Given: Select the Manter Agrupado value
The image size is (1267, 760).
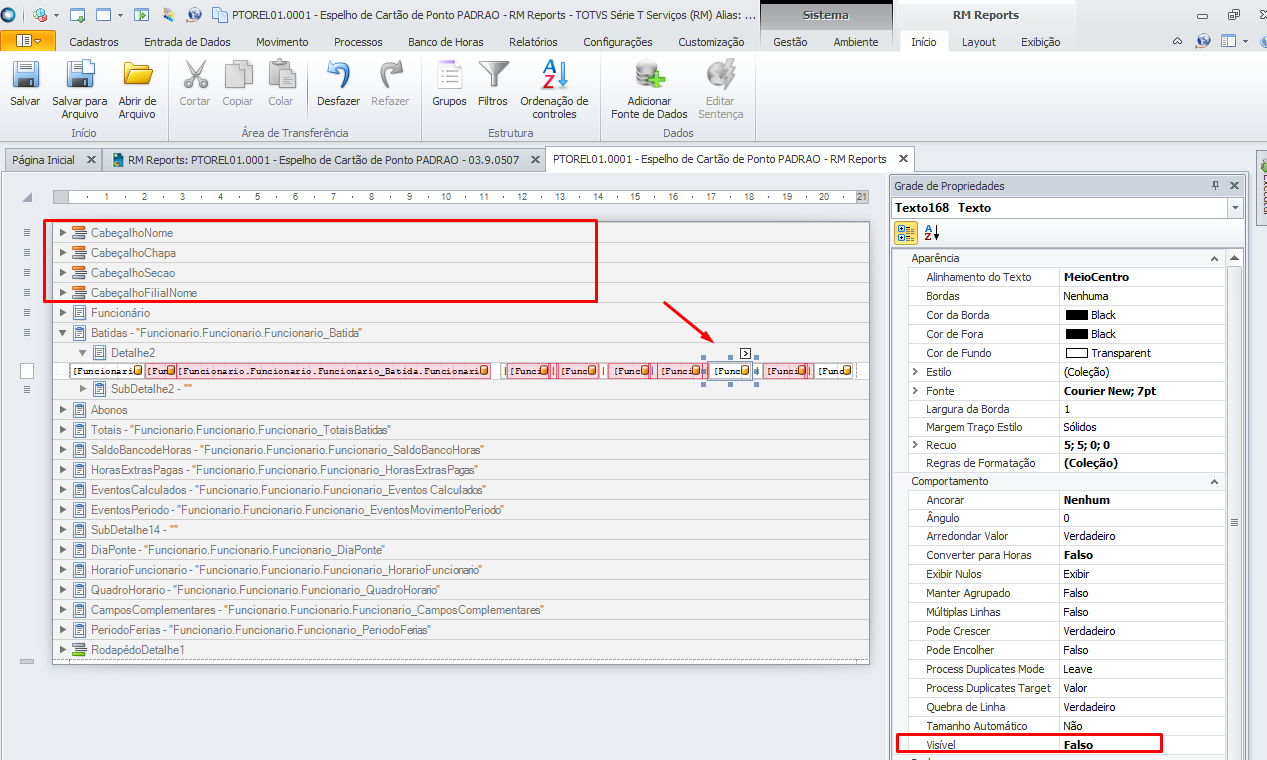Looking at the screenshot, I should (x=1143, y=593).
